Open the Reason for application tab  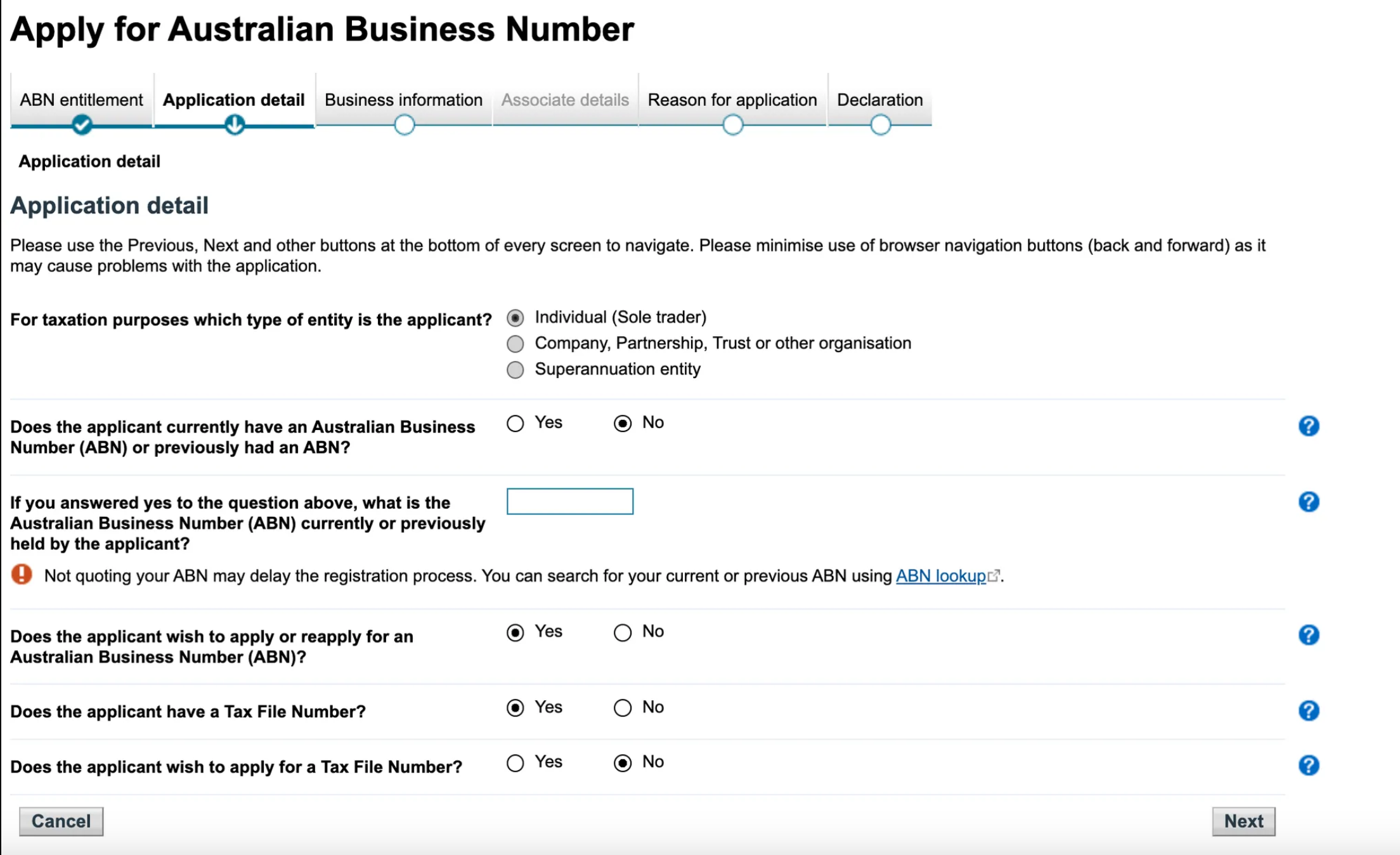pyautogui.click(x=732, y=100)
